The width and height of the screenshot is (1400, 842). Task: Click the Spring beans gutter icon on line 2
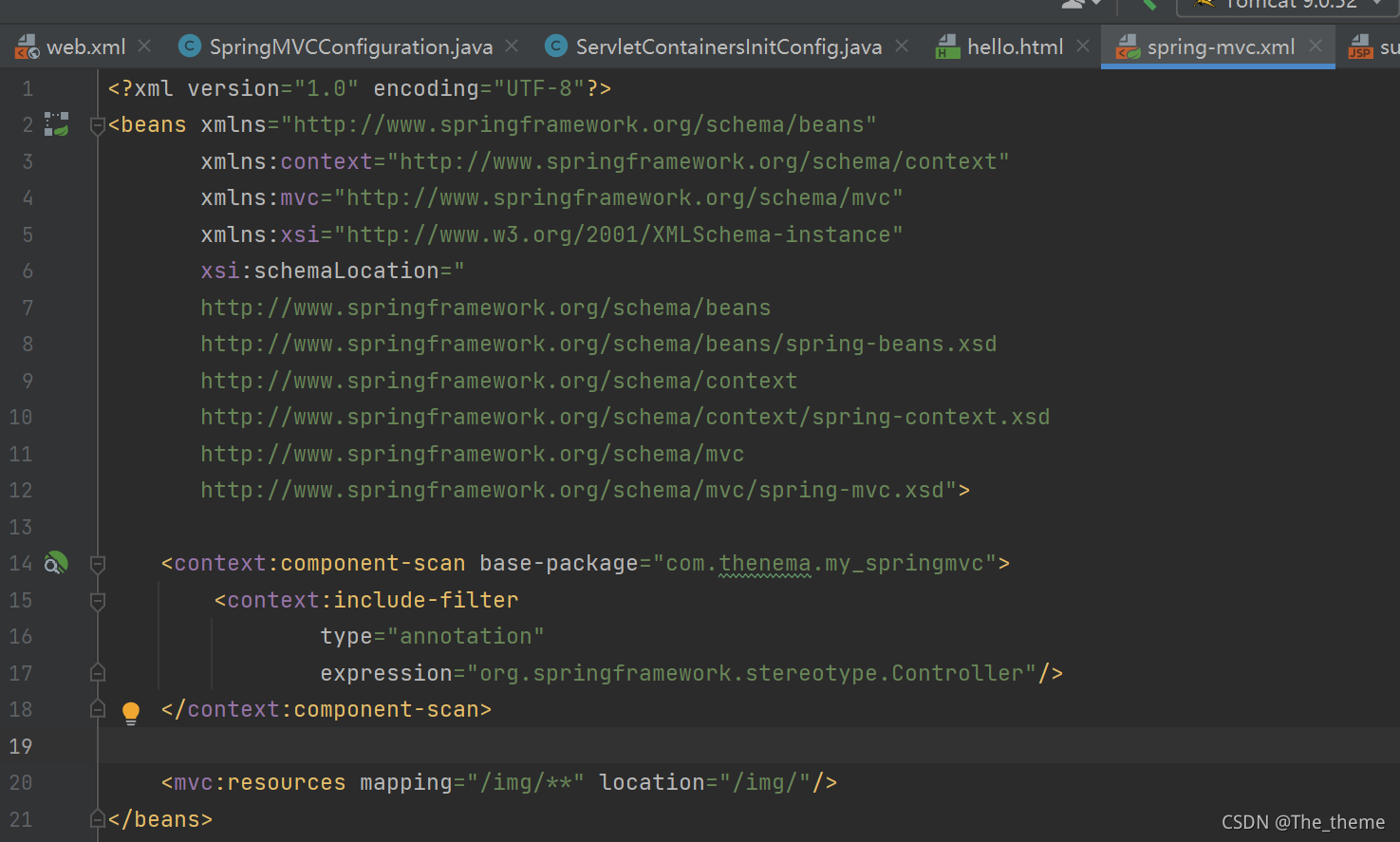pos(57,124)
